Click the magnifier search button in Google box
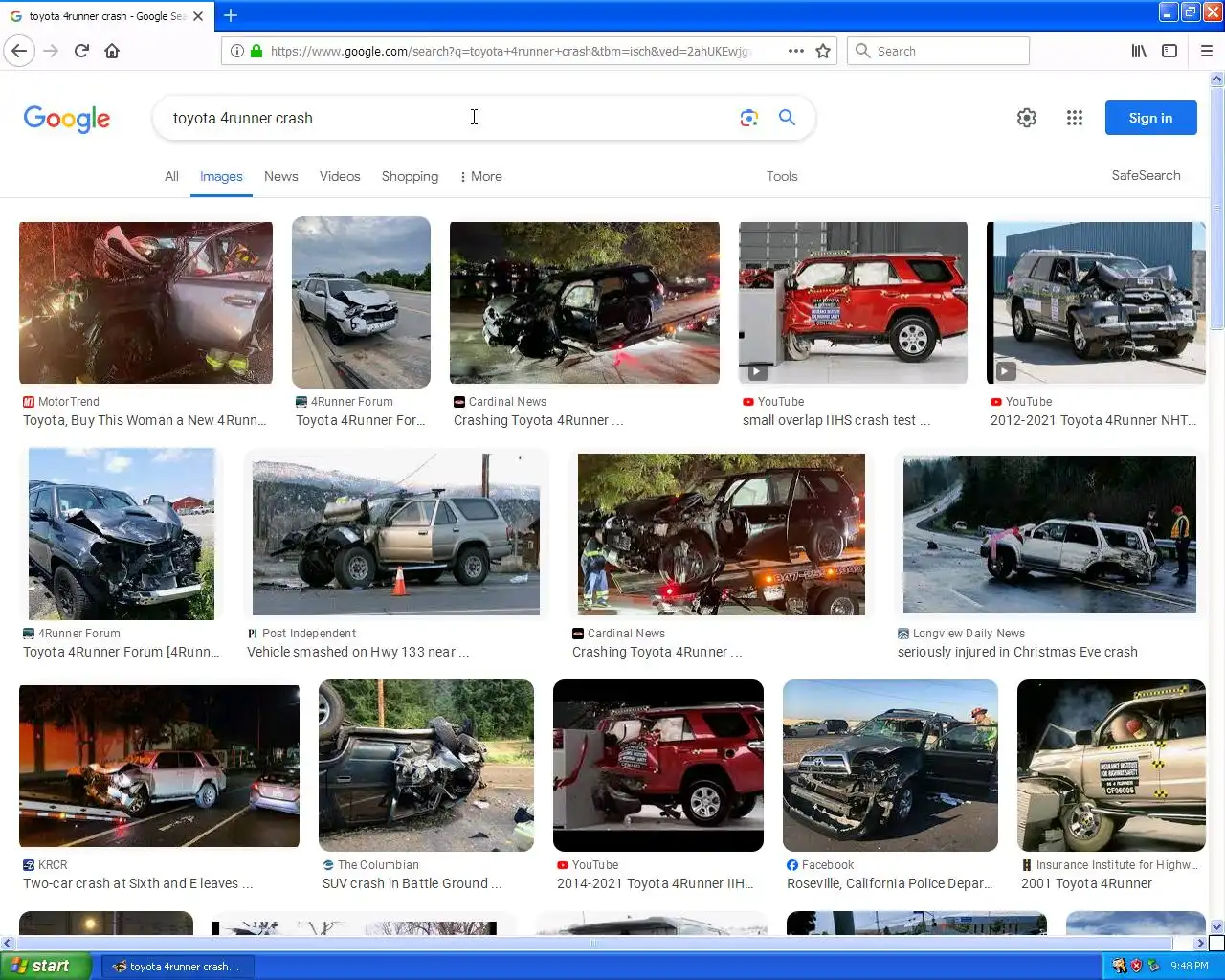Image resolution: width=1225 pixels, height=980 pixels. pyautogui.click(x=787, y=117)
